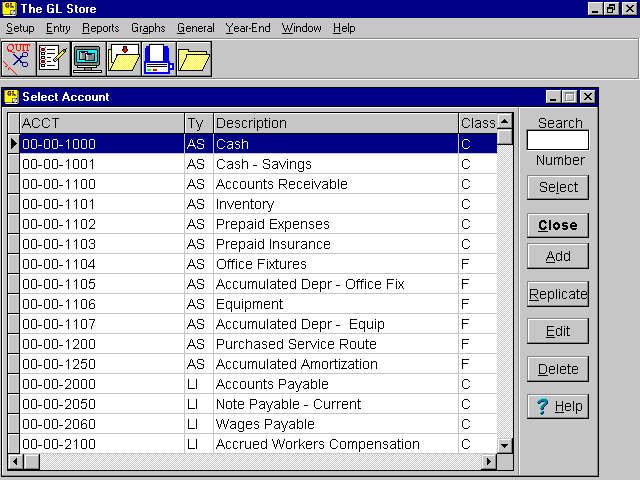Open the Year-End menu

(247, 28)
